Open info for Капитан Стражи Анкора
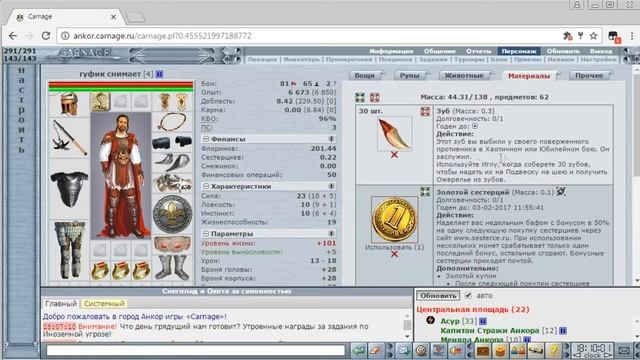Viewport: 640px width, 360px height. [x=563, y=331]
